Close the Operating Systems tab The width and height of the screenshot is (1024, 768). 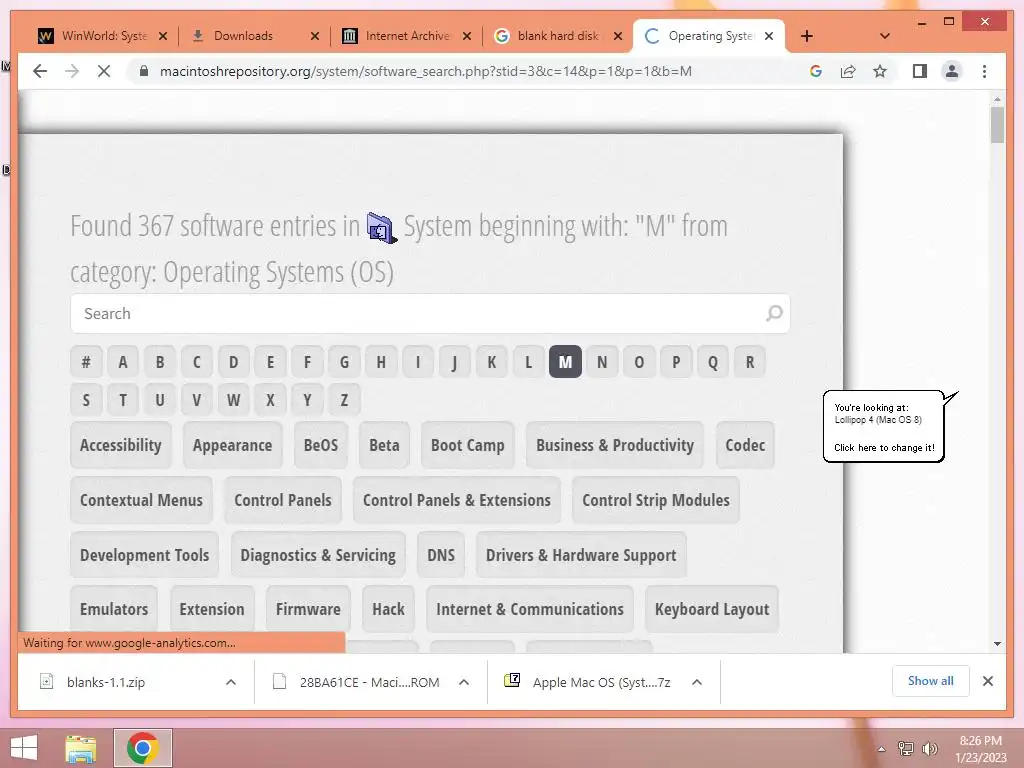[769, 36]
